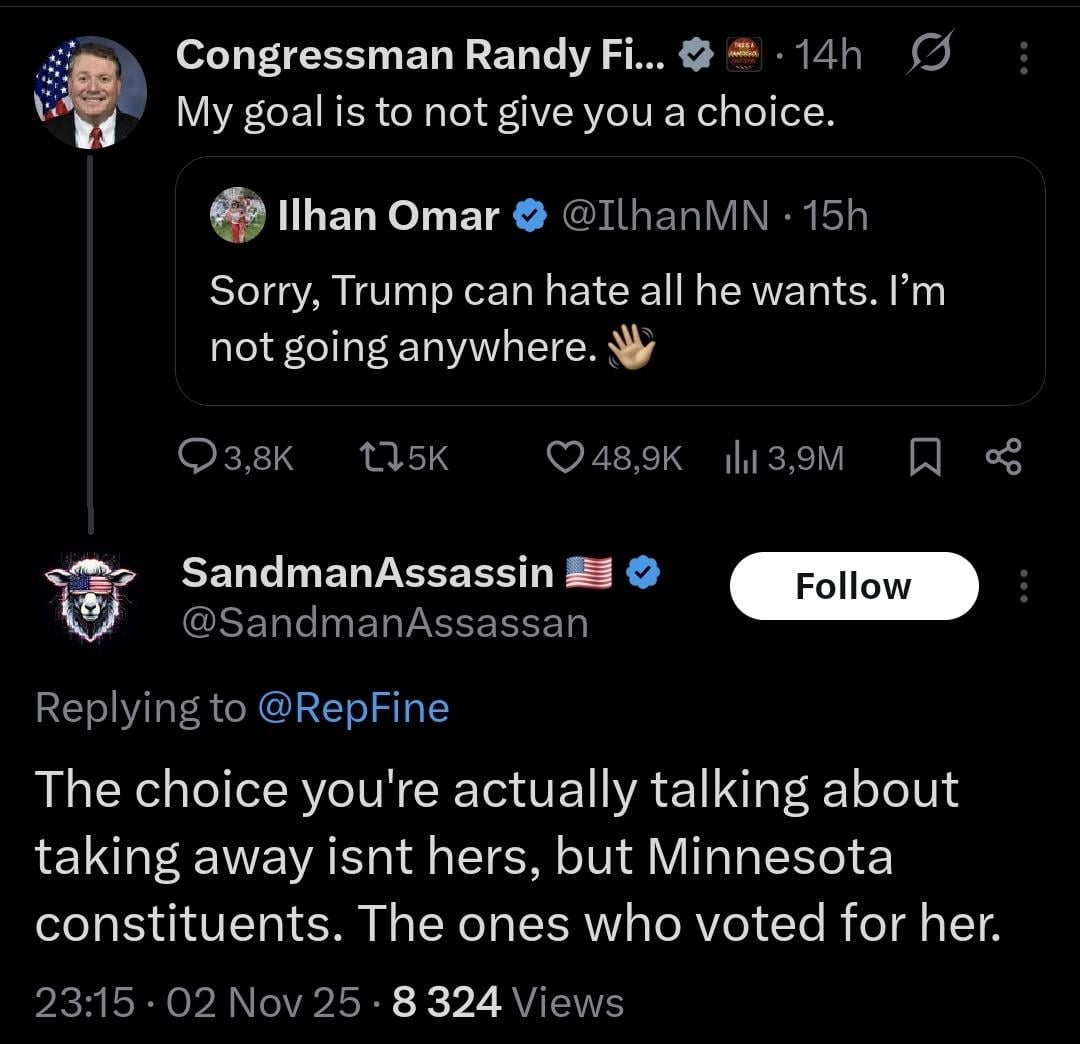This screenshot has height=1044, width=1080.
Task: Tap the reply icon showing 3,8K
Action: pos(191,458)
